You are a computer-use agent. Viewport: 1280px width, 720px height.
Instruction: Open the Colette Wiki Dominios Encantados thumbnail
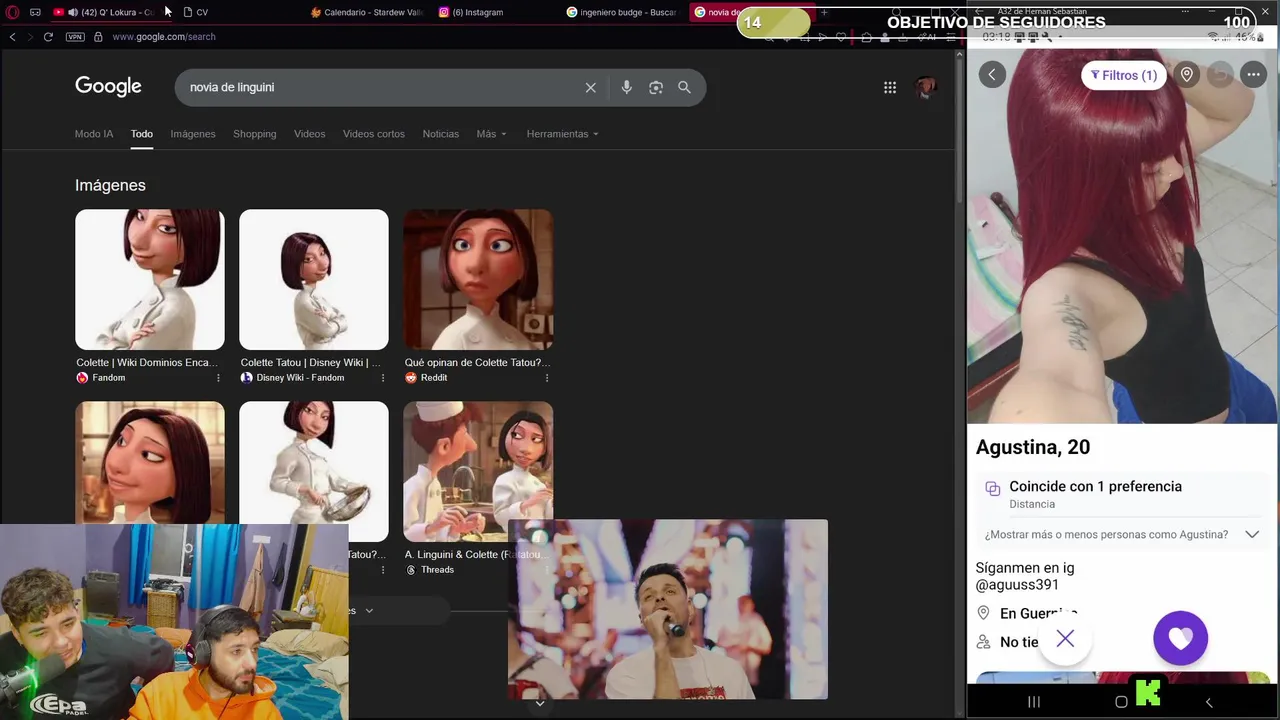pyautogui.click(x=150, y=279)
